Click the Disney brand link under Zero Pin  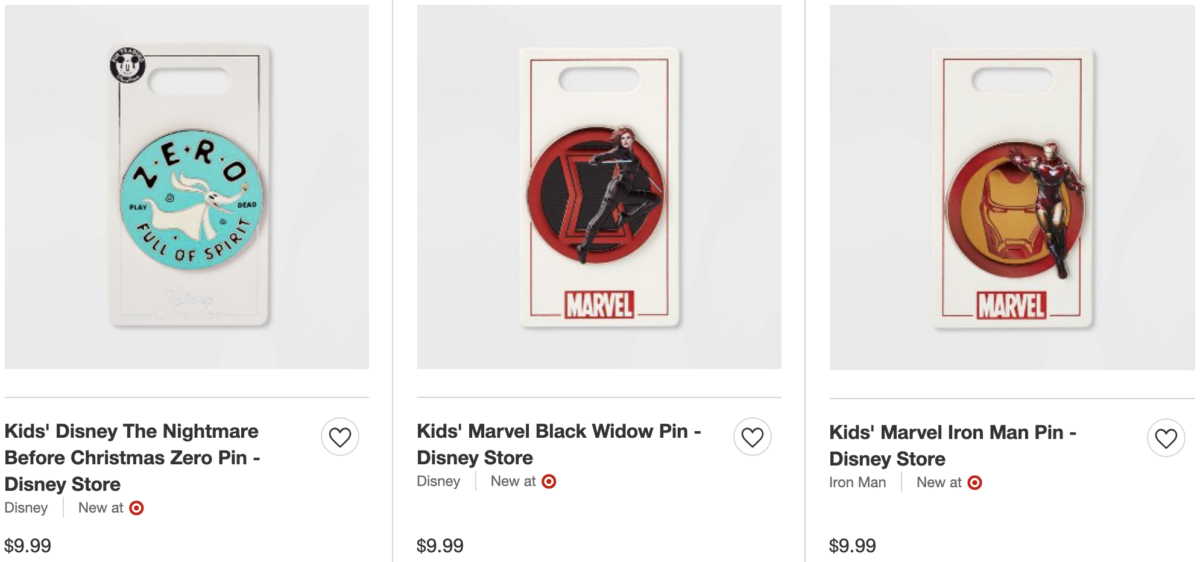coord(26,508)
